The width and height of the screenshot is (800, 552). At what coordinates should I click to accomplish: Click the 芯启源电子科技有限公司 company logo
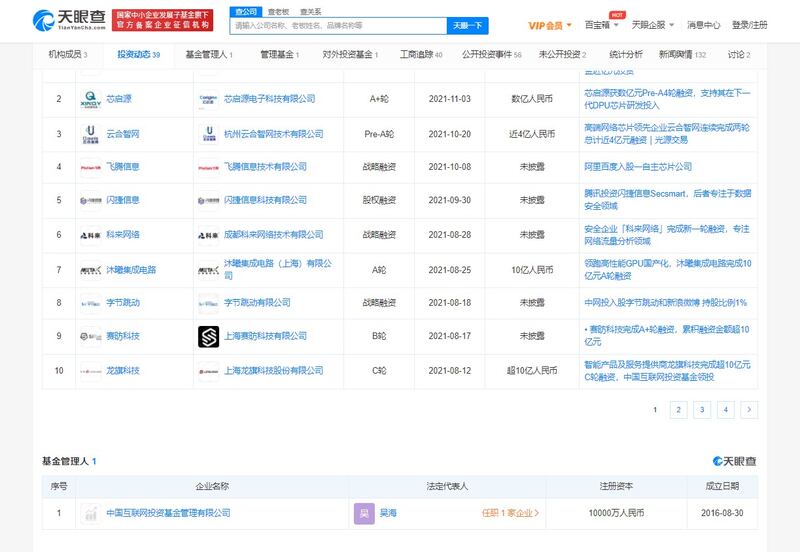208,99
